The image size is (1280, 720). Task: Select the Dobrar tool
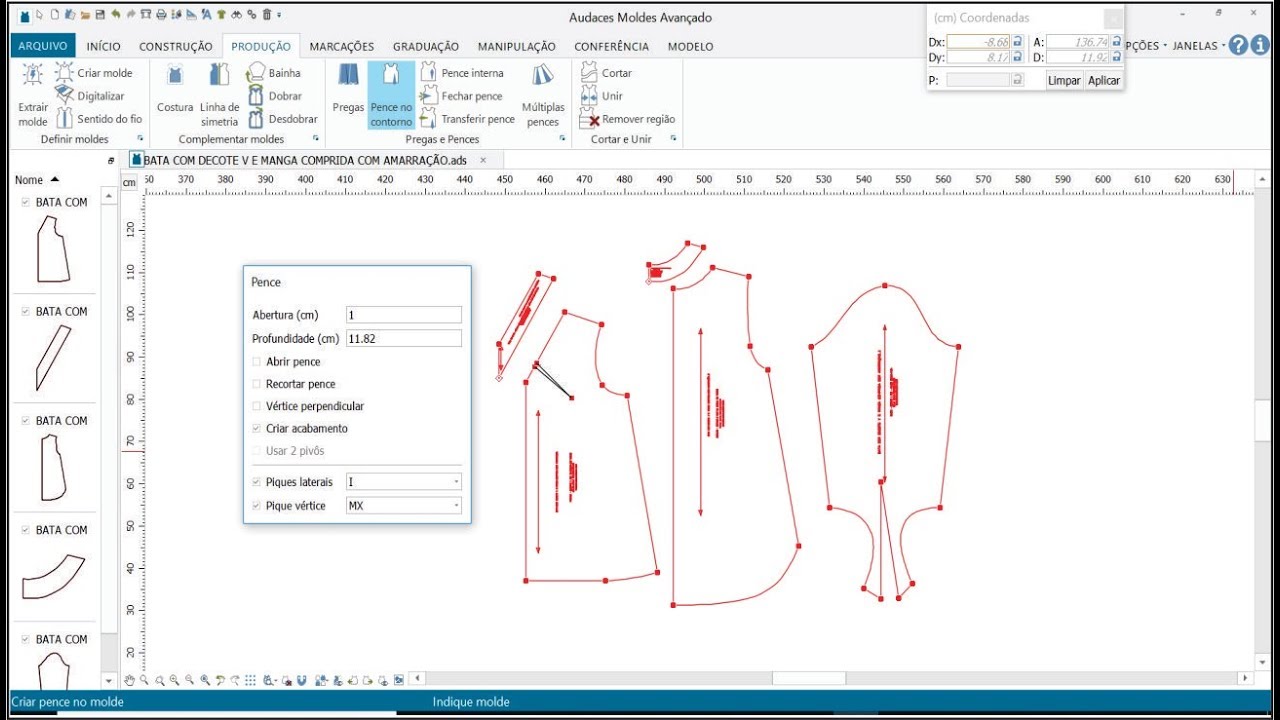275,96
